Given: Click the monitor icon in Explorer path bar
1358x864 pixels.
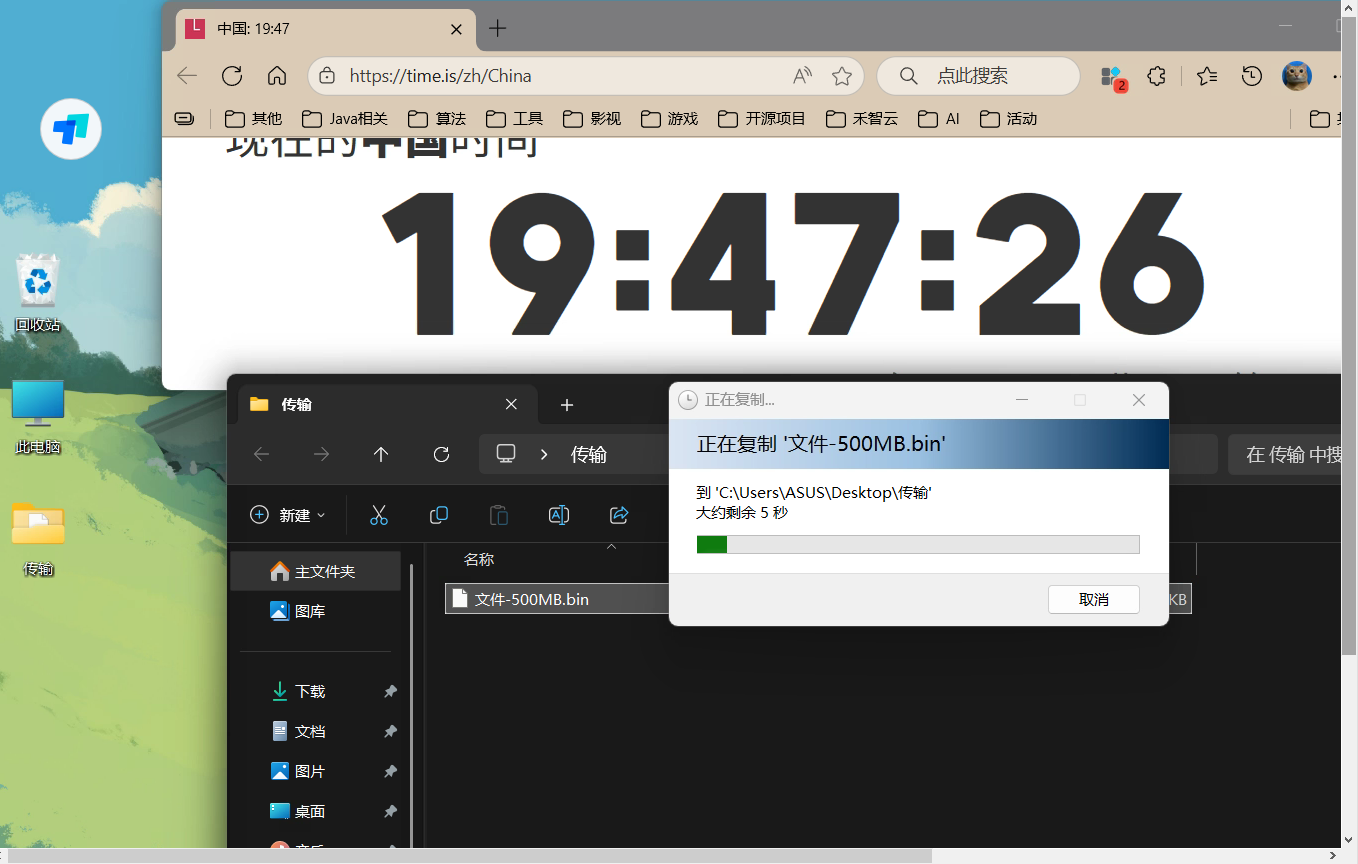Looking at the screenshot, I should 506,454.
